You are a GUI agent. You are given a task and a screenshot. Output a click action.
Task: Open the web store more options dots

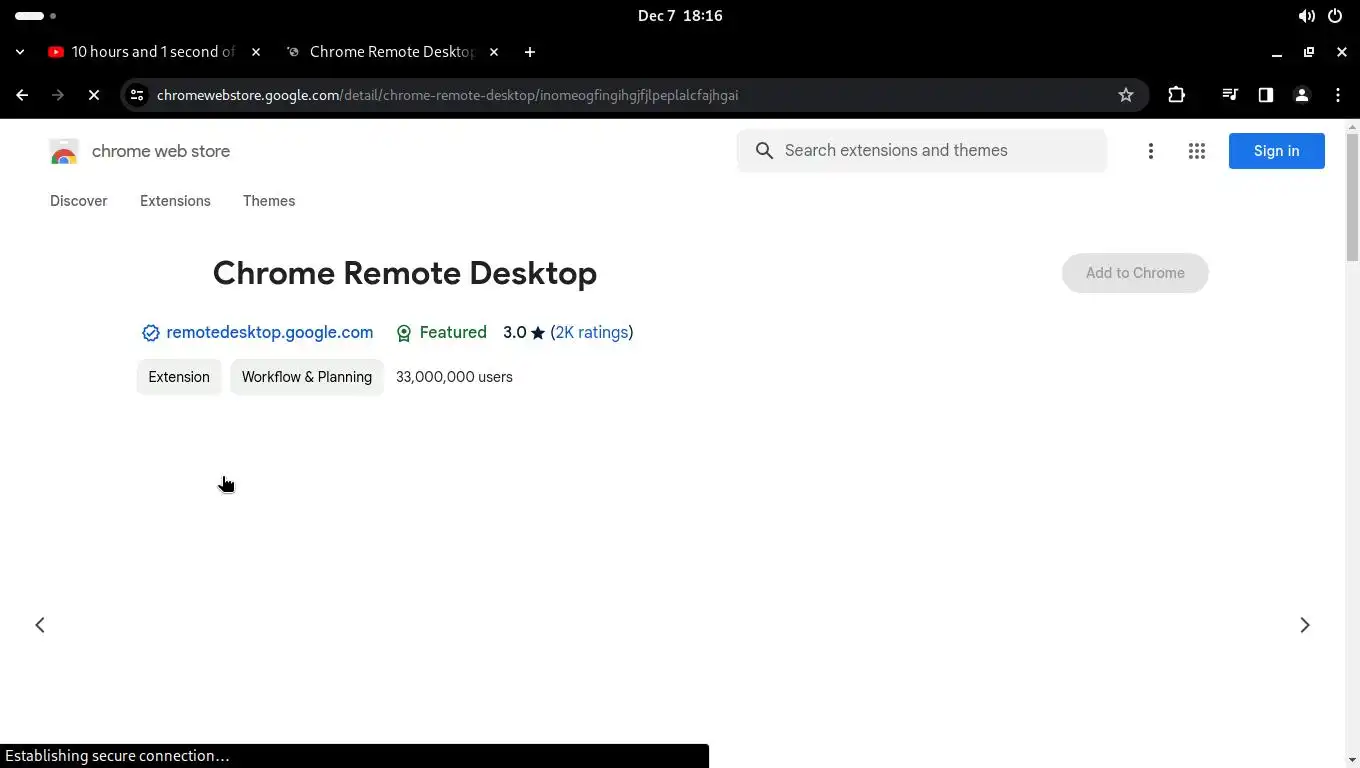click(x=1151, y=151)
